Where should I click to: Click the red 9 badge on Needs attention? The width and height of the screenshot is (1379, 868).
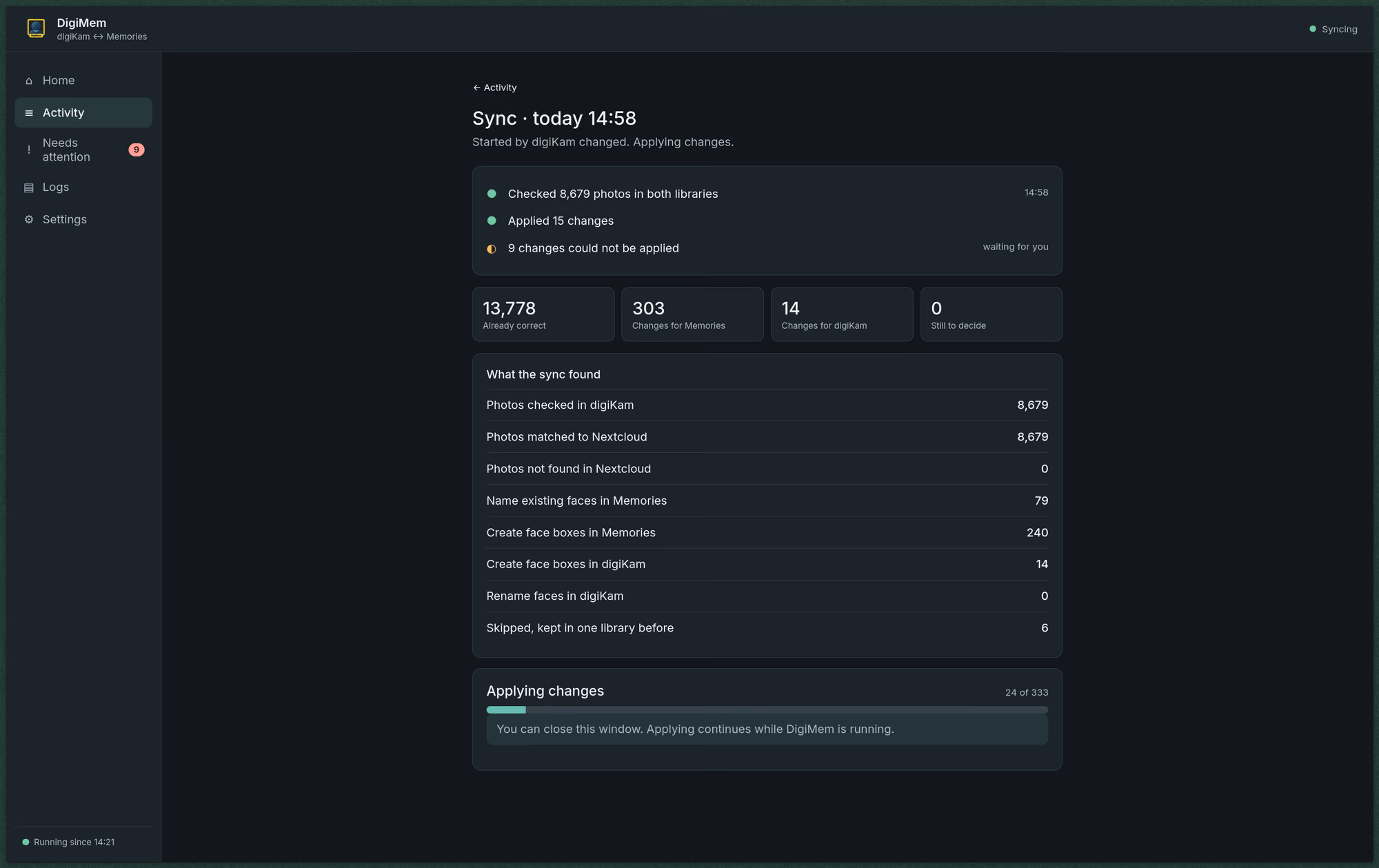click(137, 150)
